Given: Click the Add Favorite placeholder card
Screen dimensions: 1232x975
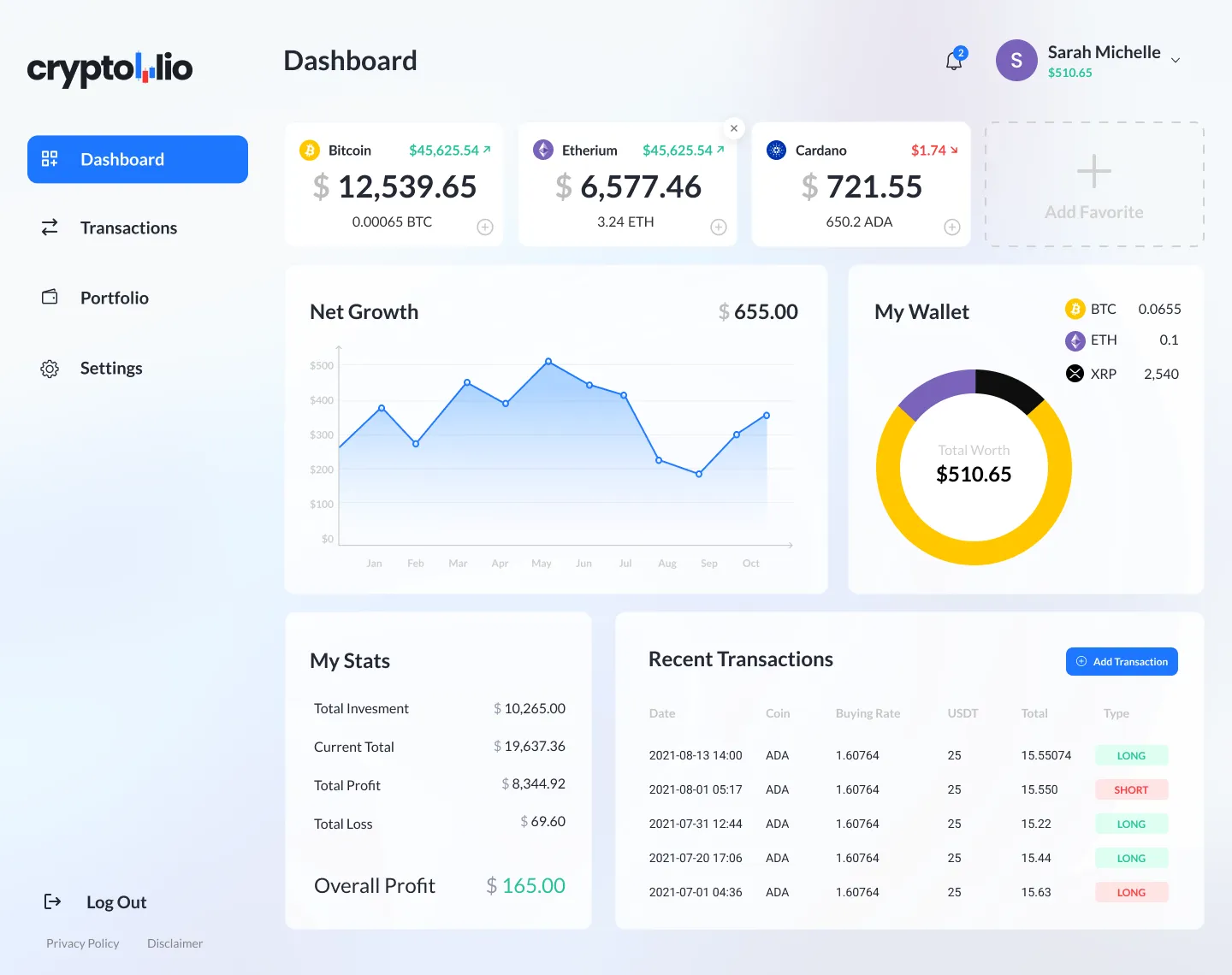Looking at the screenshot, I should tap(1094, 185).
